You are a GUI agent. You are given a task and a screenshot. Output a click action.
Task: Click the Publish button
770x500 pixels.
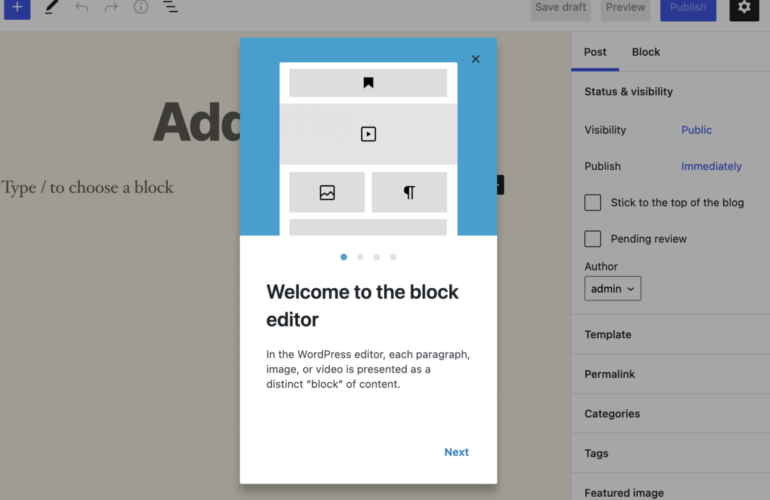click(688, 8)
